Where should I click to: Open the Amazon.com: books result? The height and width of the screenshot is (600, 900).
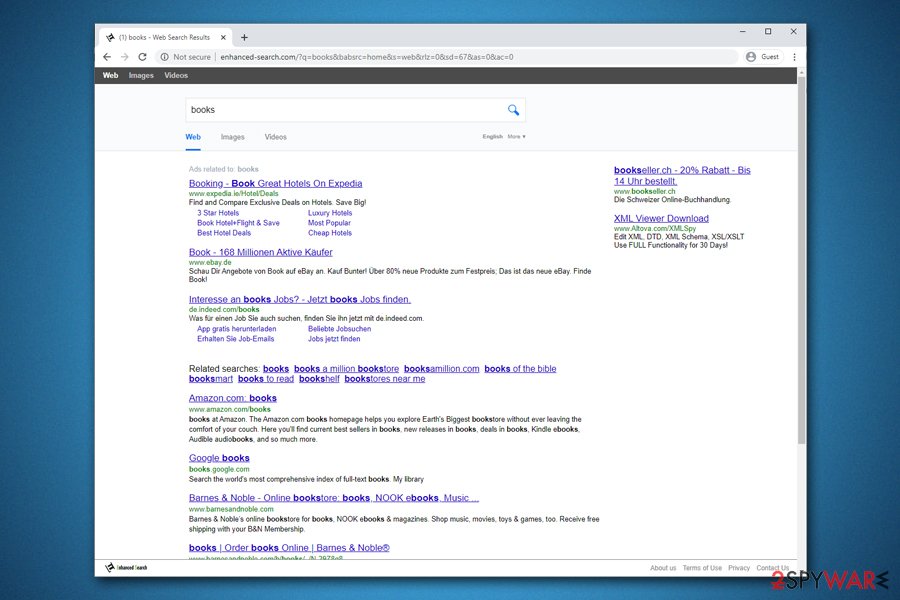[x=232, y=398]
